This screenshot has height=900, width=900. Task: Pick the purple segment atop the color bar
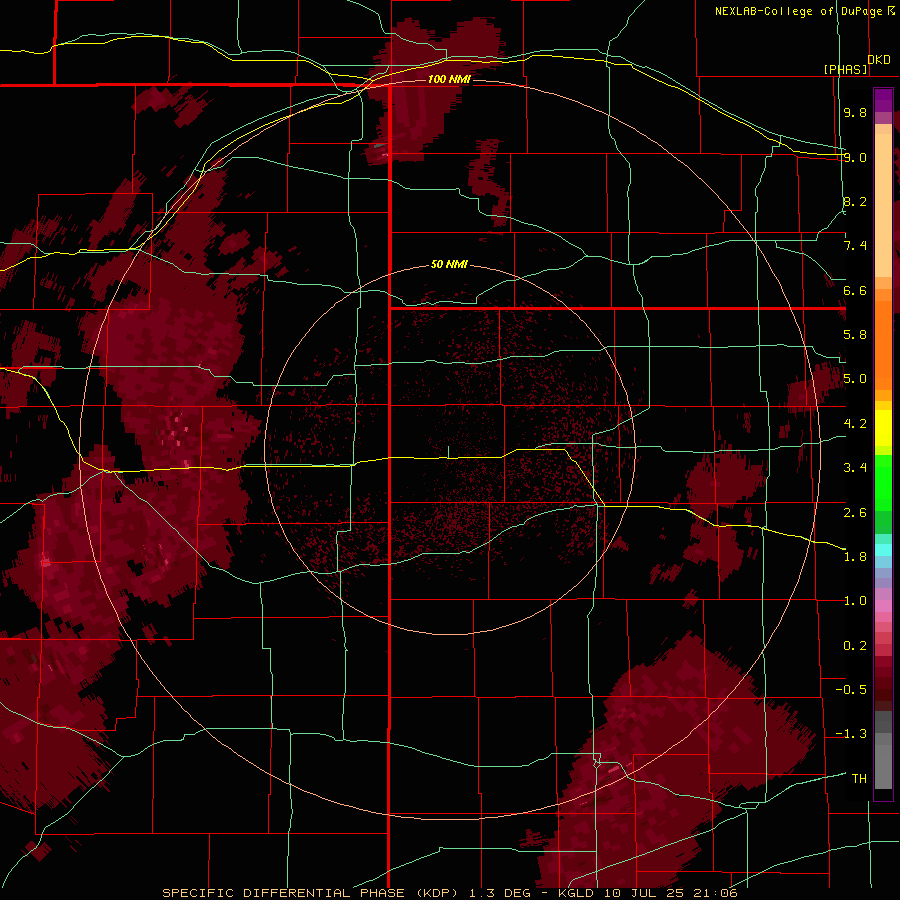(883, 100)
